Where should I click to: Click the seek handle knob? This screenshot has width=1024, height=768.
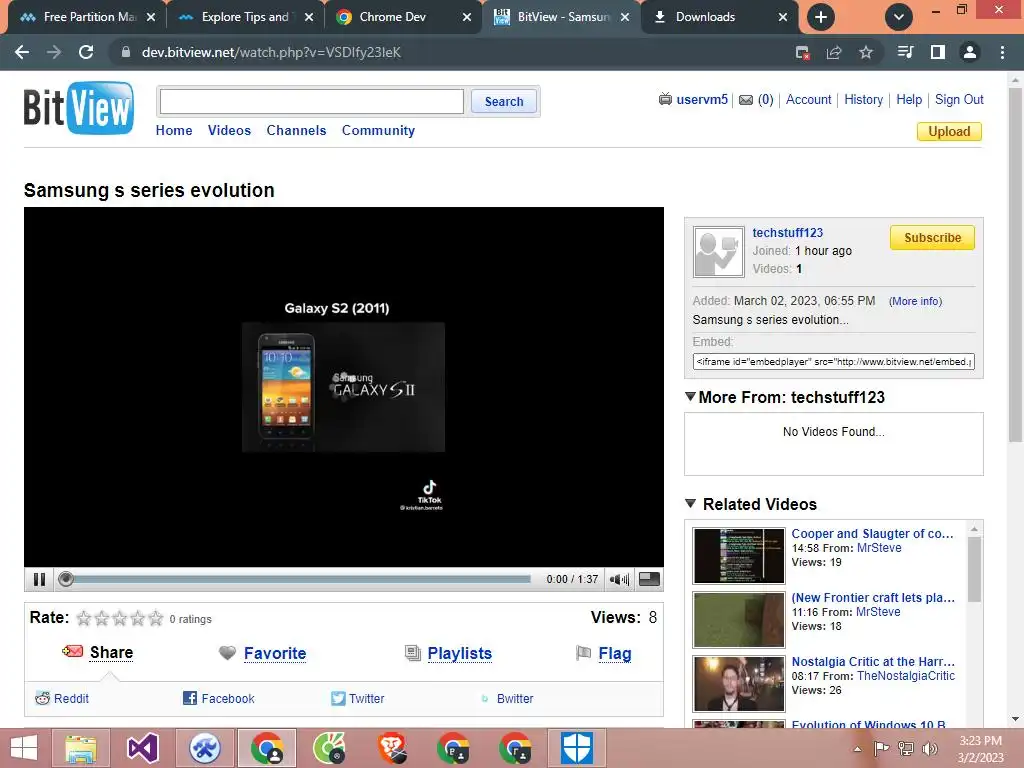click(65, 579)
